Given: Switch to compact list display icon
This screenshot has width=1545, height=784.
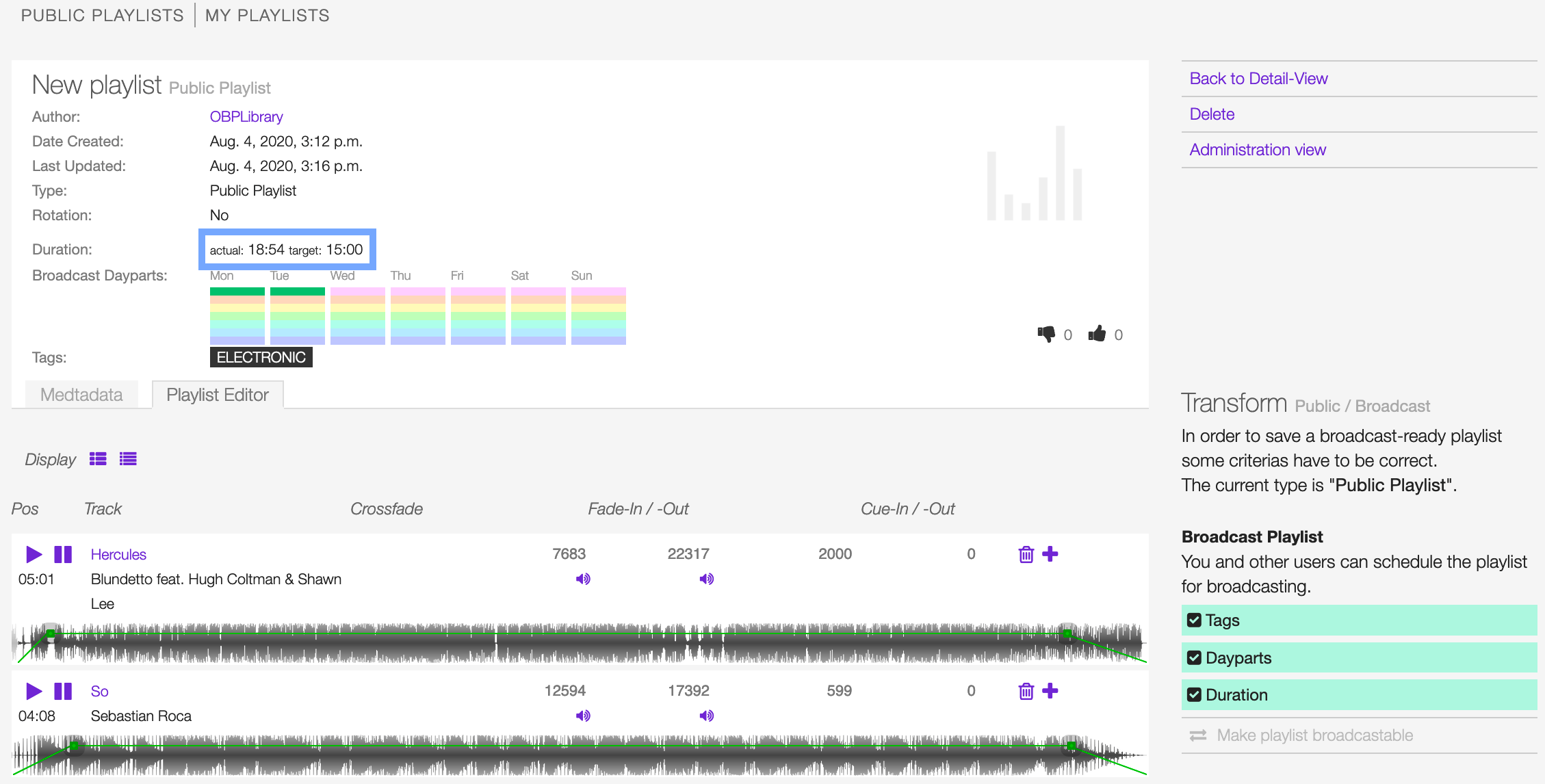Looking at the screenshot, I should point(128,459).
